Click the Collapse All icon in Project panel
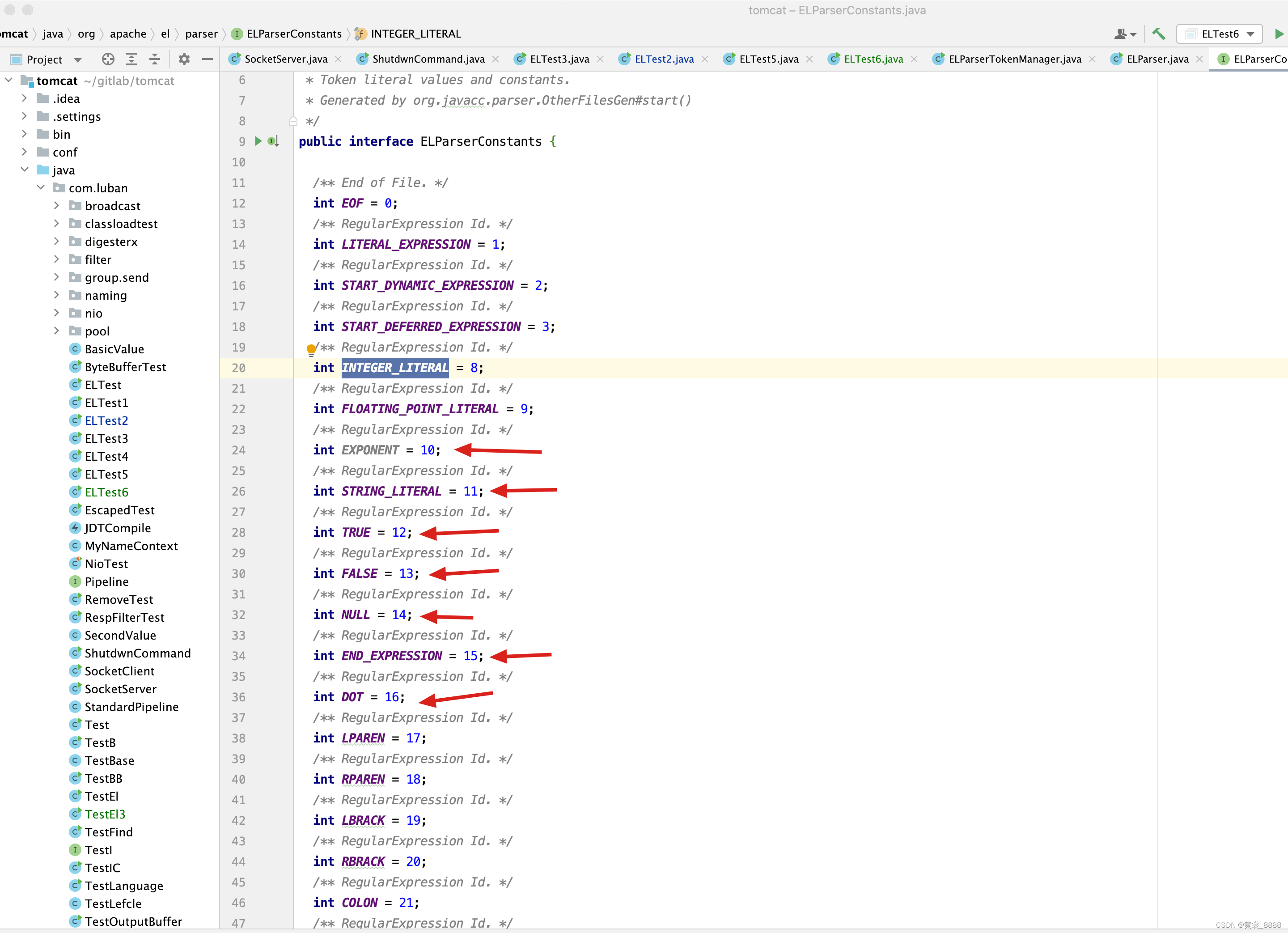This screenshot has width=1288, height=933. point(154,59)
